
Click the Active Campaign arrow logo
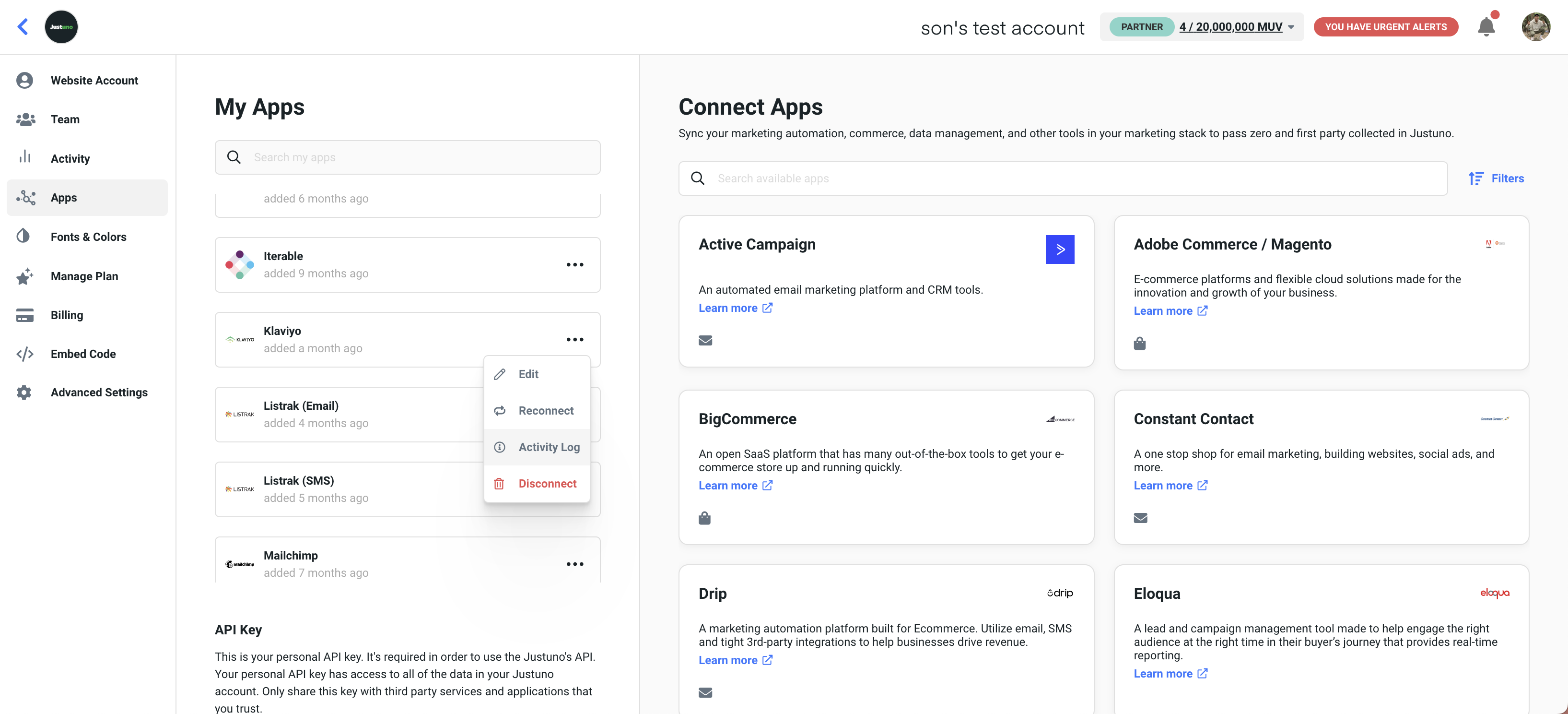(x=1060, y=249)
